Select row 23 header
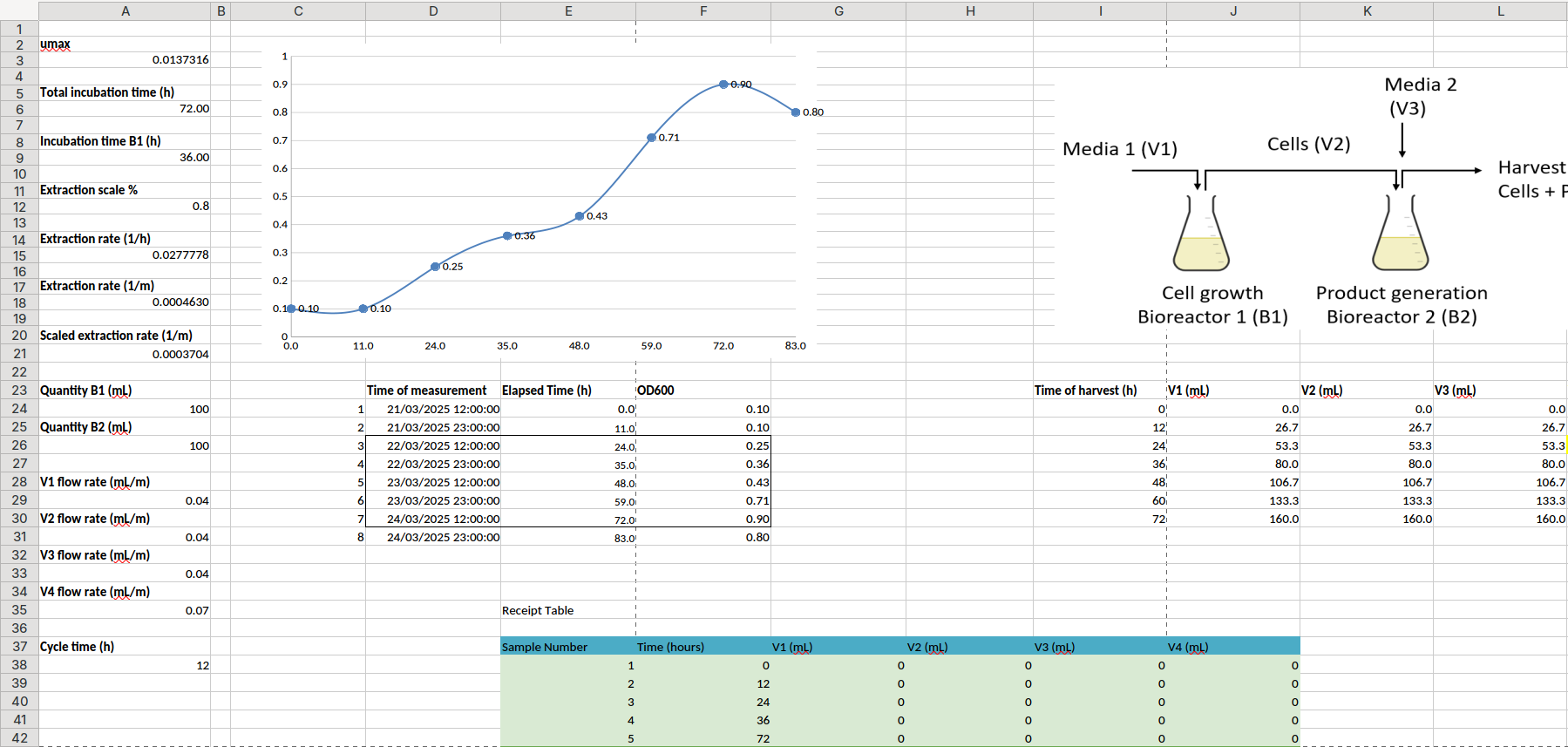The image size is (1568, 747). [19, 390]
